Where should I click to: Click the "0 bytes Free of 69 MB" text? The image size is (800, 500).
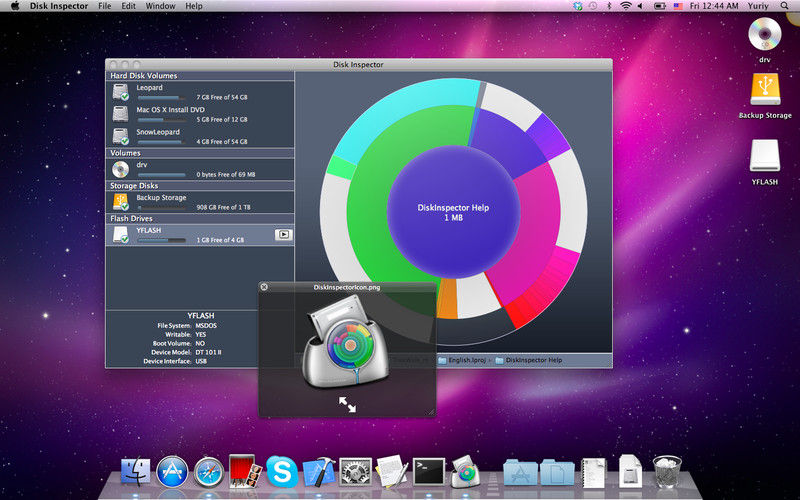[x=226, y=174]
